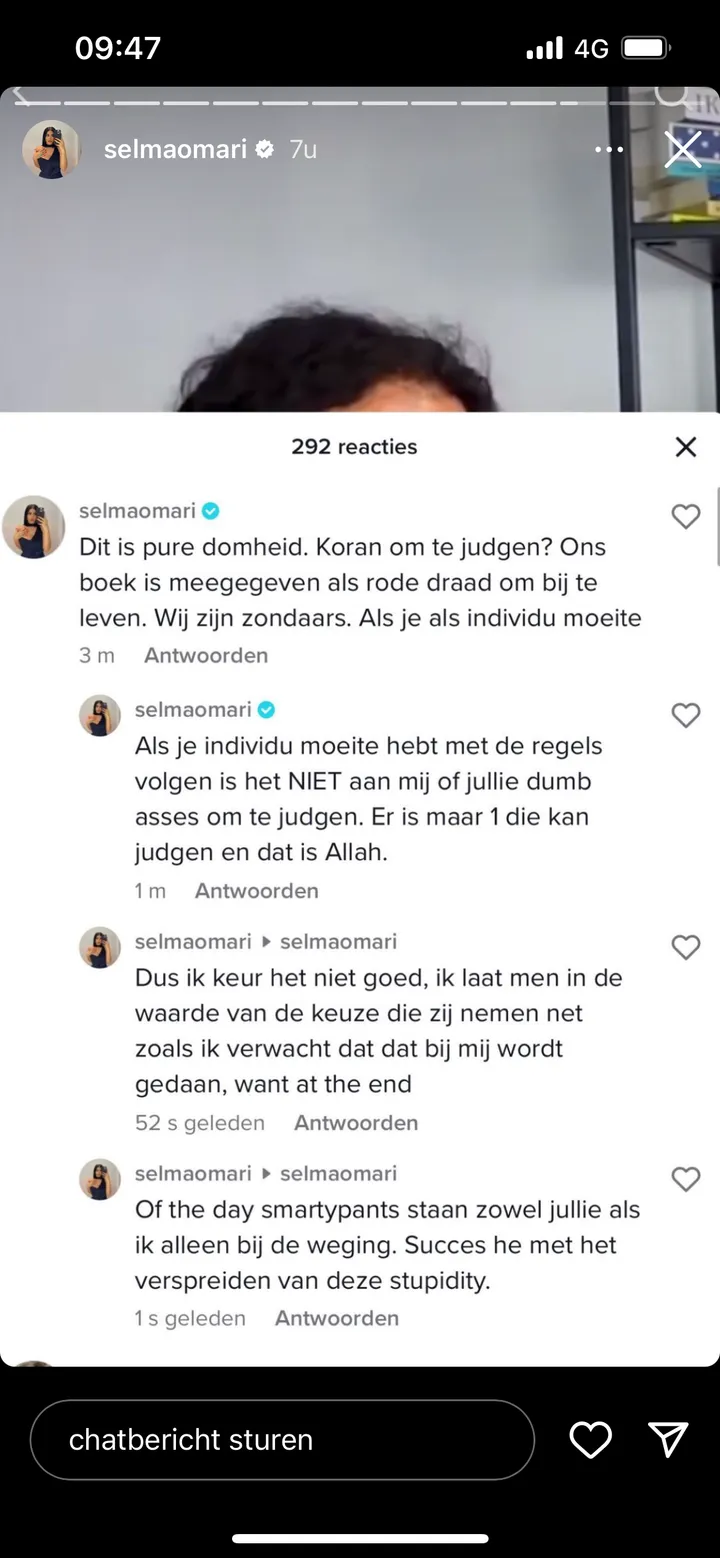Like the comment ending 'en dat is Allah'
The height and width of the screenshot is (1558, 720).
point(685,715)
